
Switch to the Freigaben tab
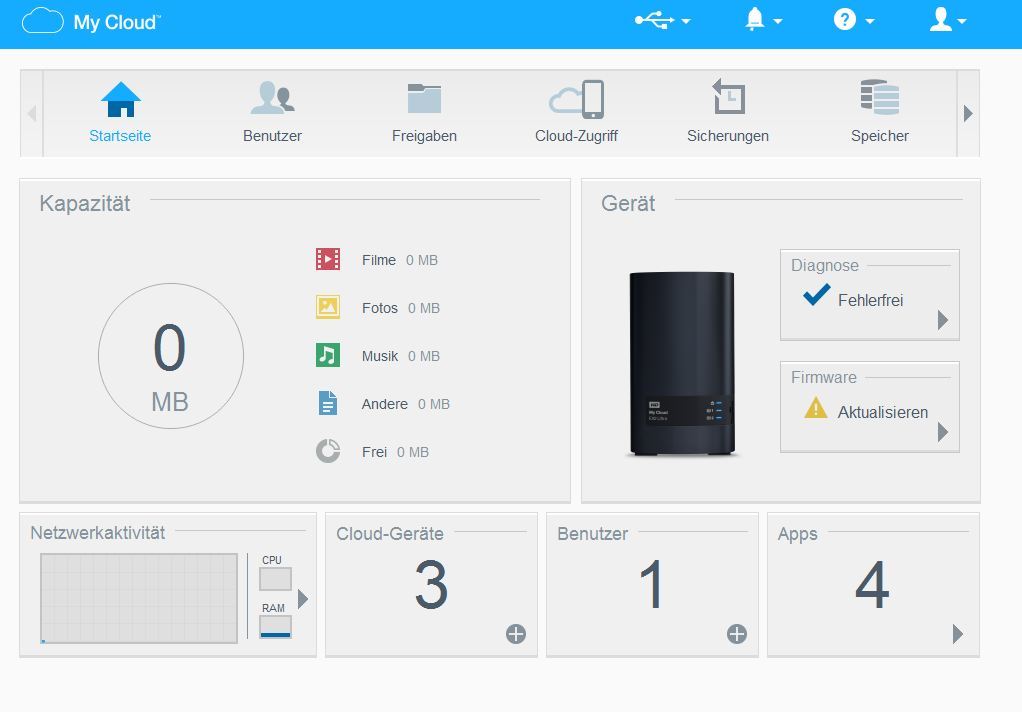tap(424, 113)
